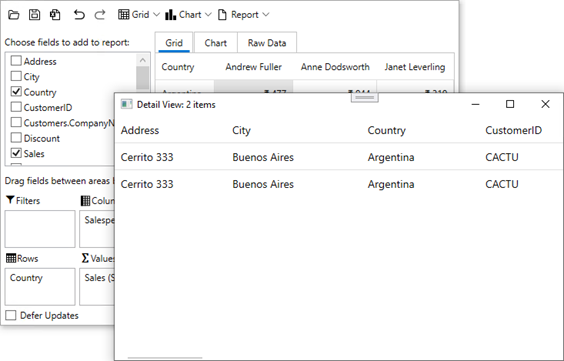Click the Janet Leverling column header
564x361 pixels.
click(x=415, y=67)
